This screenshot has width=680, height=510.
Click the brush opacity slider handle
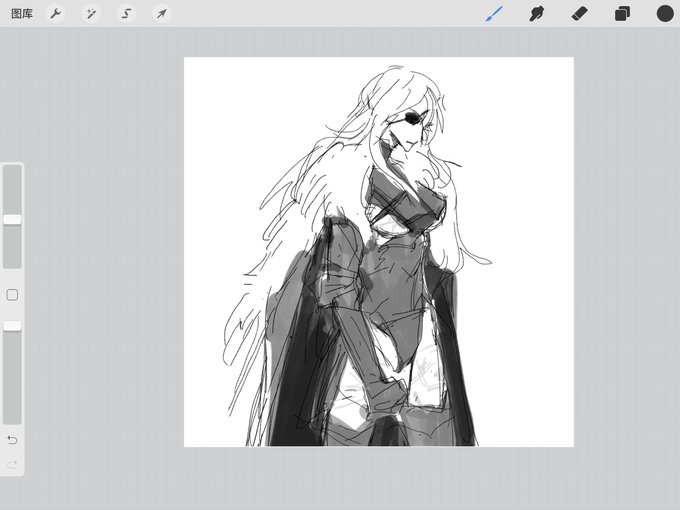[x=12, y=326]
